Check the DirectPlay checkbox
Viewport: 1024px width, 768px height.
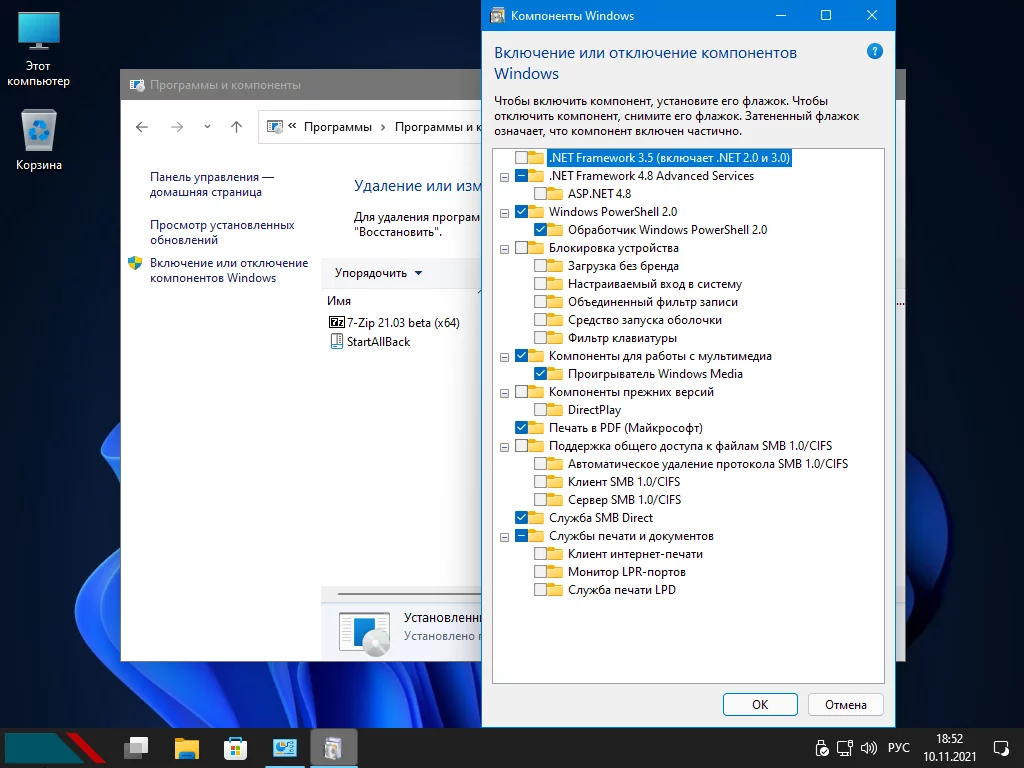541,410
